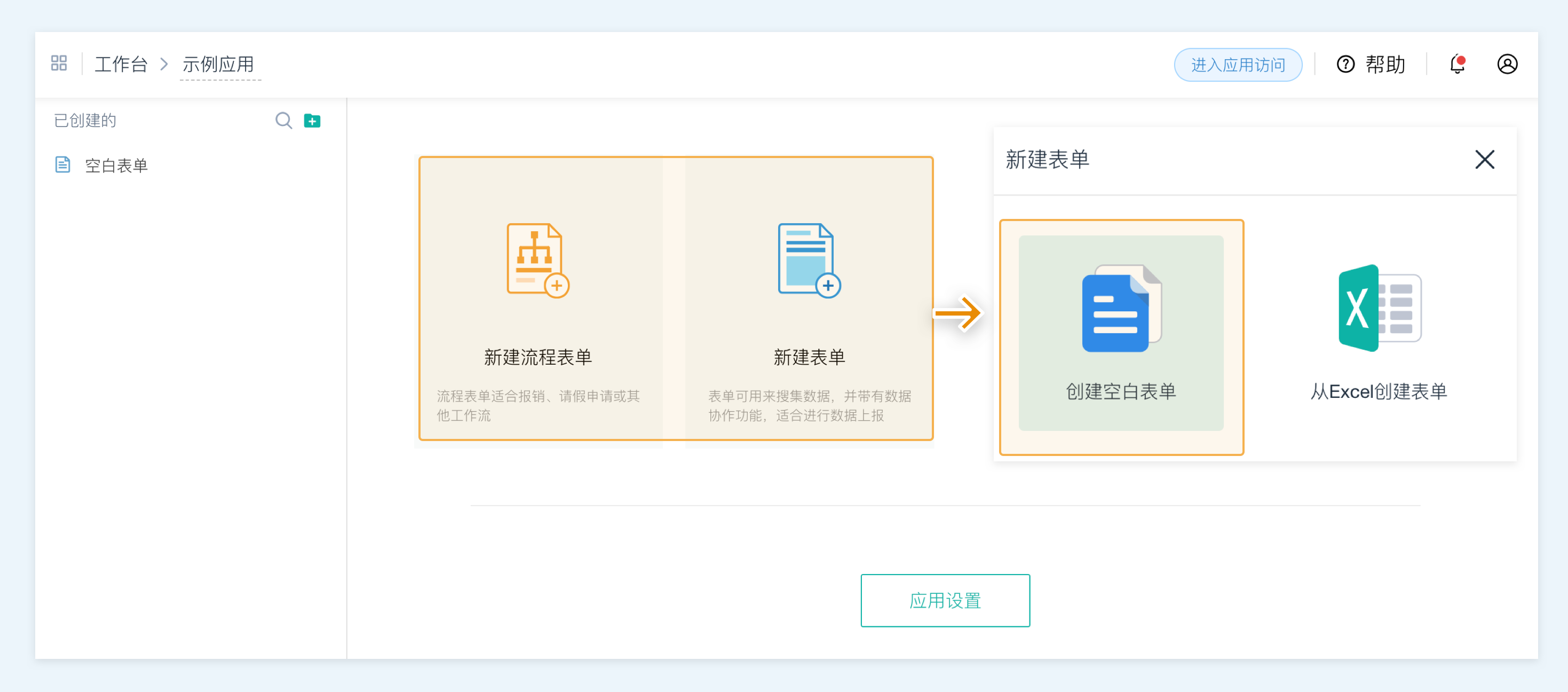Click 示例应用 app name in breadcrumb
Screen dimensions: 1568x692
click(218, 64)
